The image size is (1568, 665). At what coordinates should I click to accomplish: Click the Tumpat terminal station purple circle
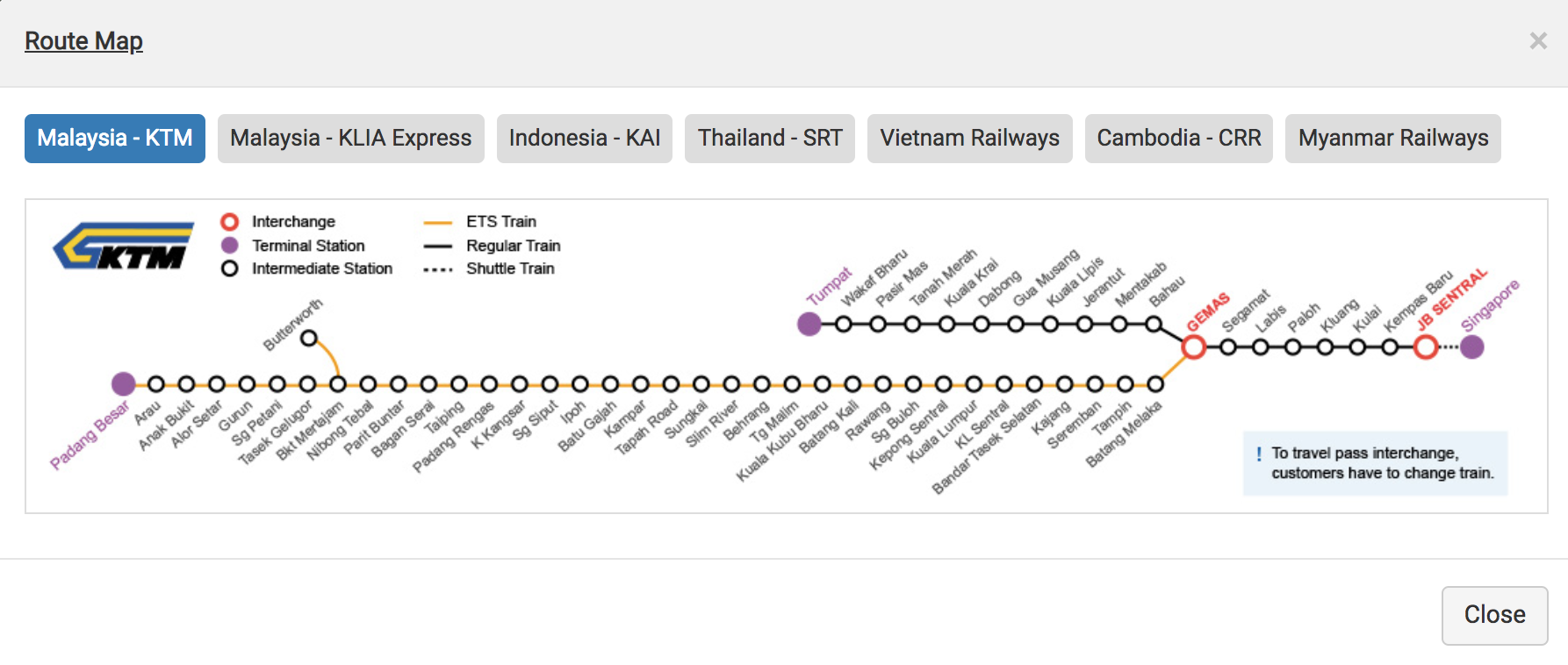tap(809, 325)
